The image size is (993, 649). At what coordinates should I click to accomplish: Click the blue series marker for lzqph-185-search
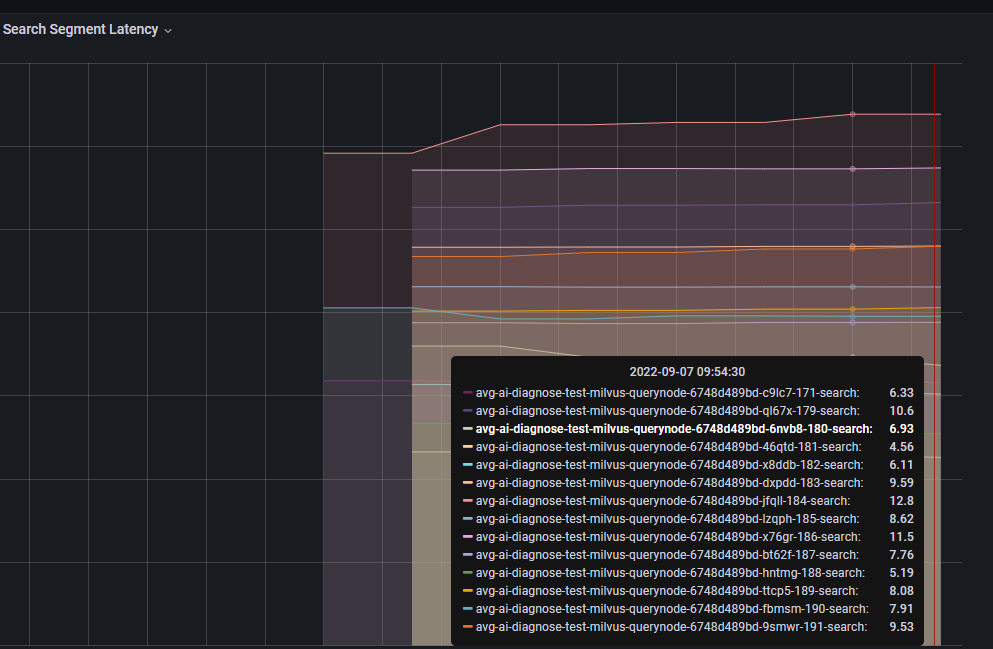pyautogui.click(x=468, y=519)
